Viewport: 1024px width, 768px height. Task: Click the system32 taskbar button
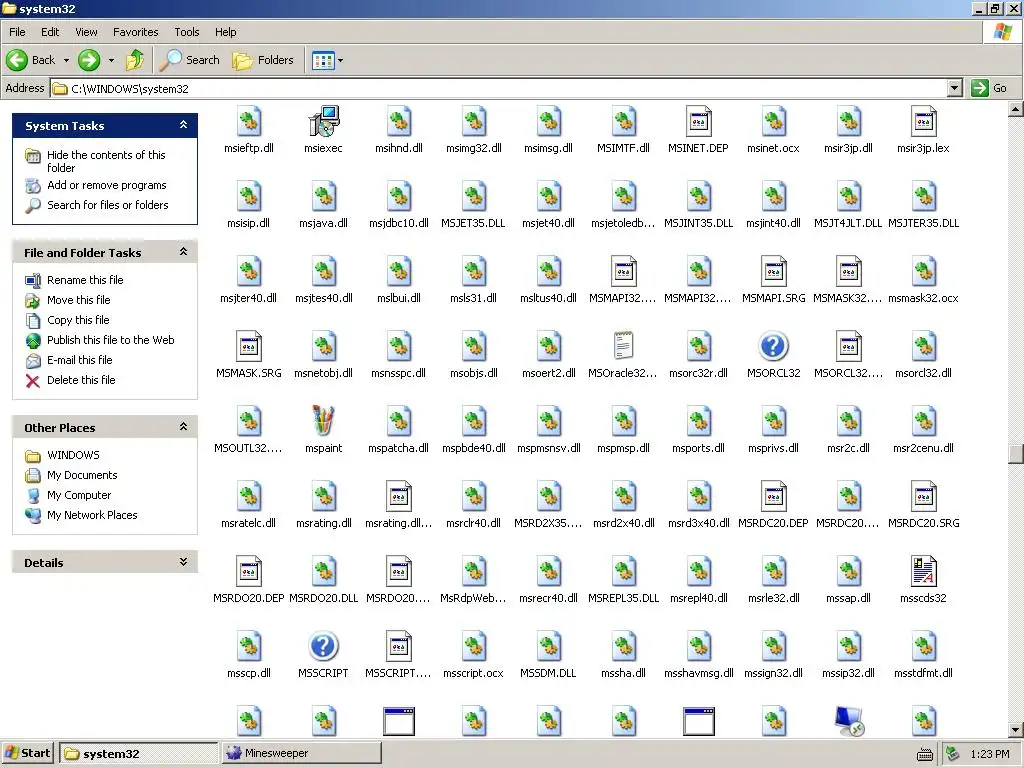tap(138, 753)
